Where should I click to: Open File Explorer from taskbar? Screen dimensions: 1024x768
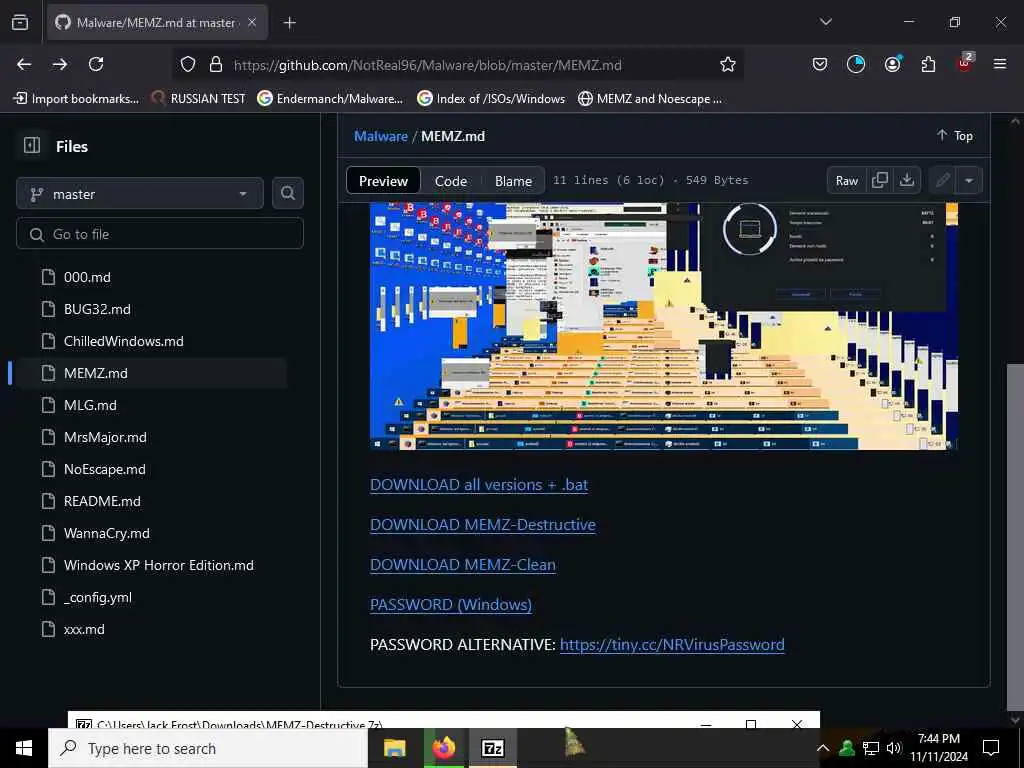pos(394,748)
